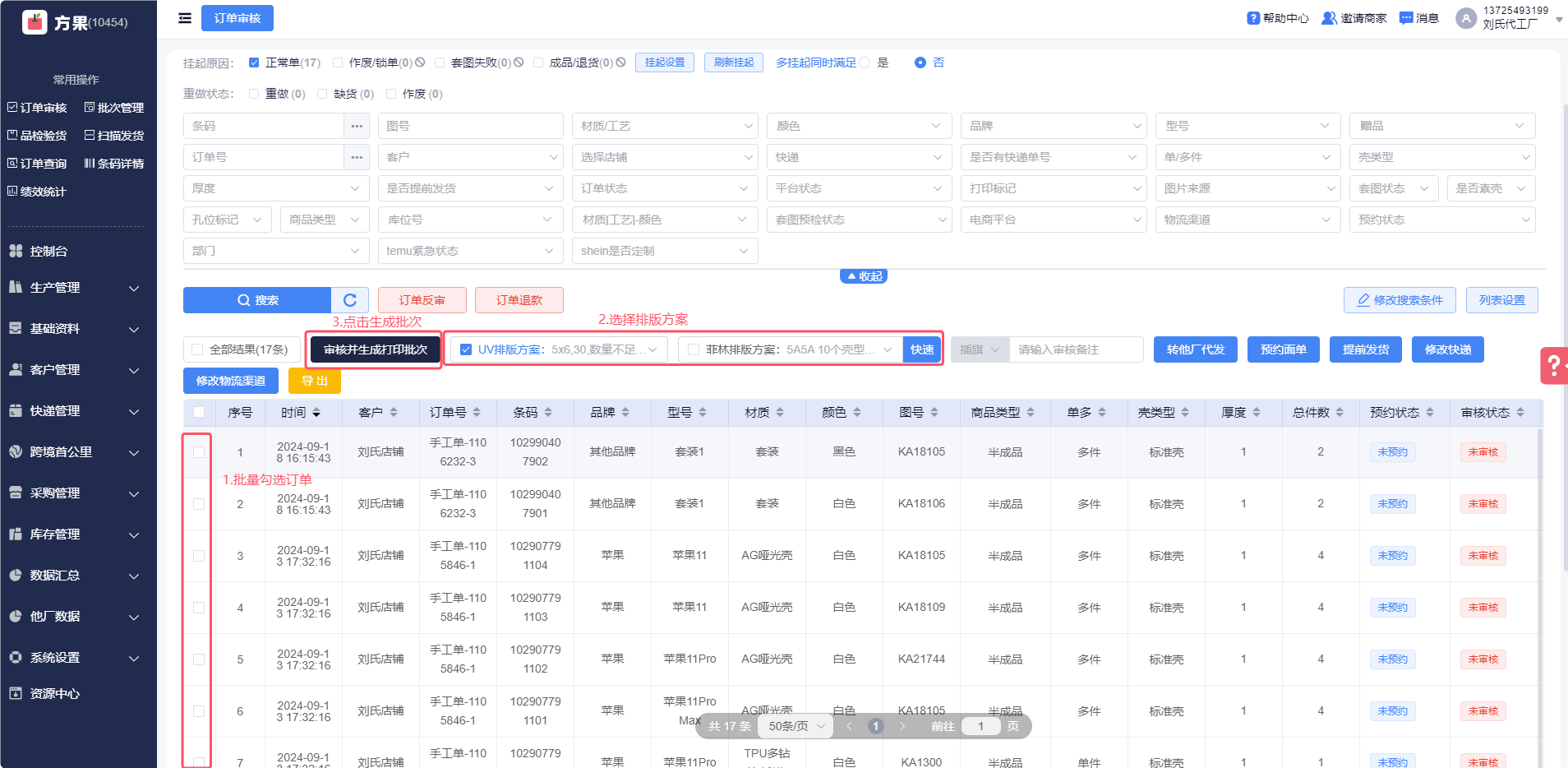Click the ellipsis icon in barcode field

[357, 126]
